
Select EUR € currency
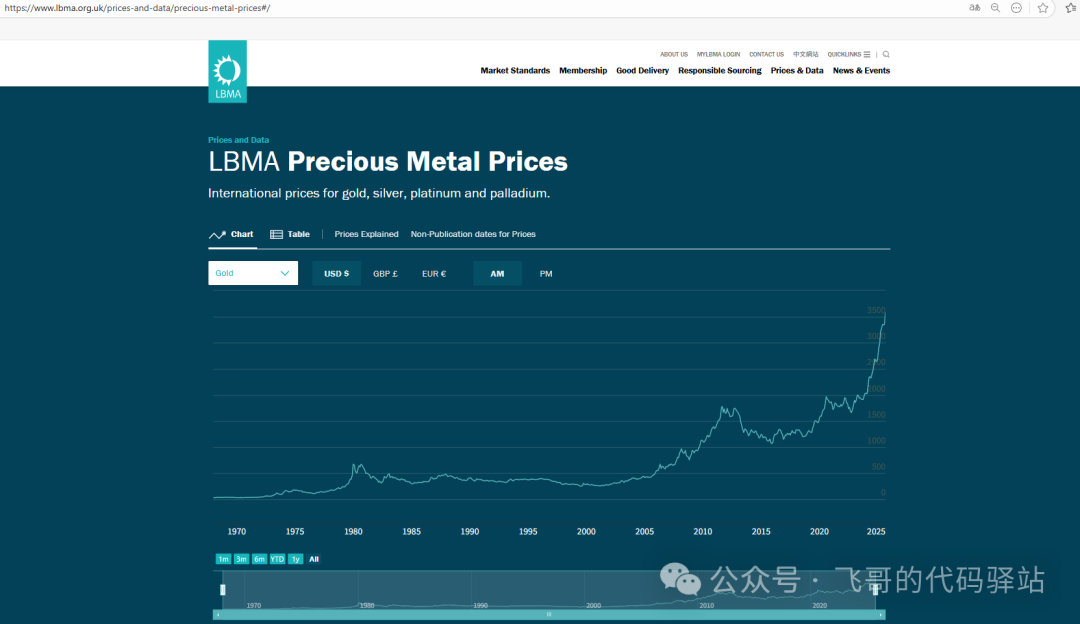pos(434,273)
